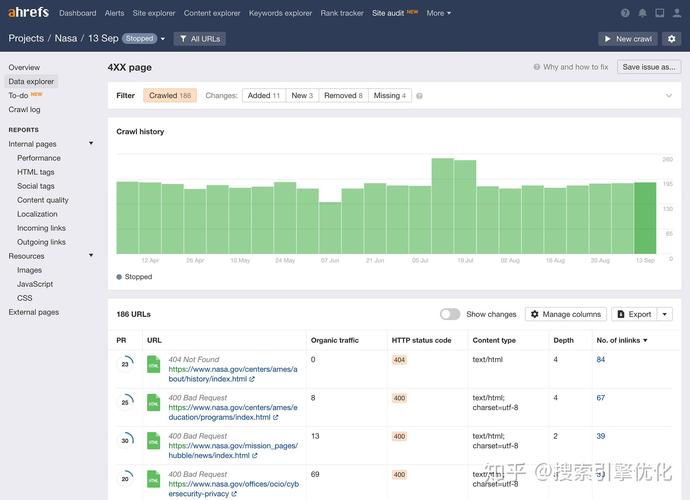Open the All URLs filter selector
The width and height of the screenshot is (690, 500).
(200, 39)
